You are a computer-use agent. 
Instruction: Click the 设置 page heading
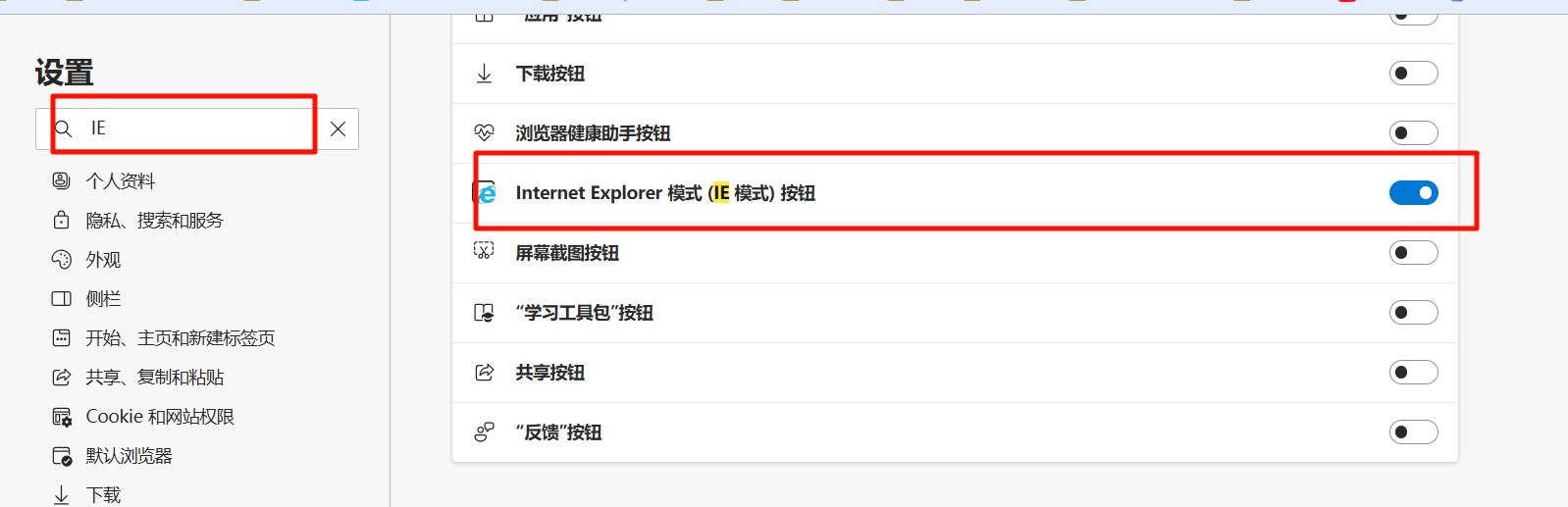click(65, 73)
